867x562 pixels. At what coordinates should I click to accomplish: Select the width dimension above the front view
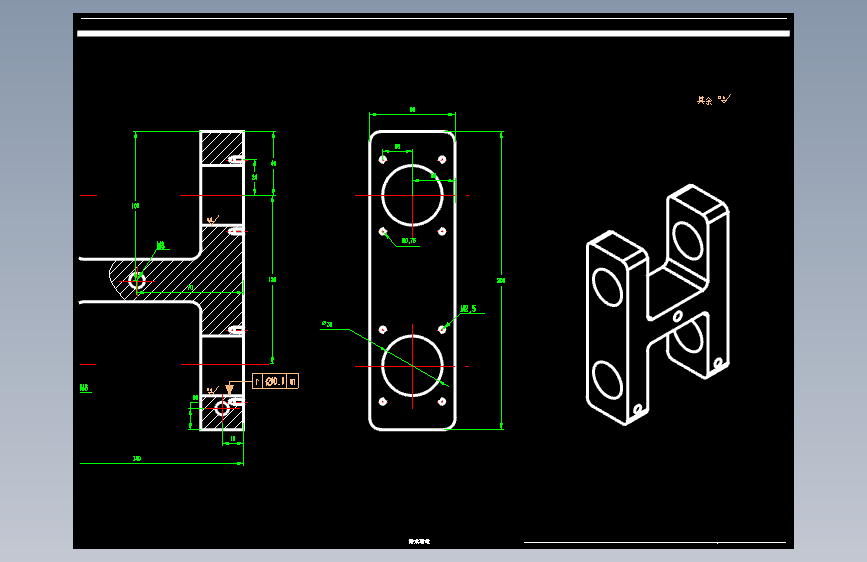coord(412,110)
